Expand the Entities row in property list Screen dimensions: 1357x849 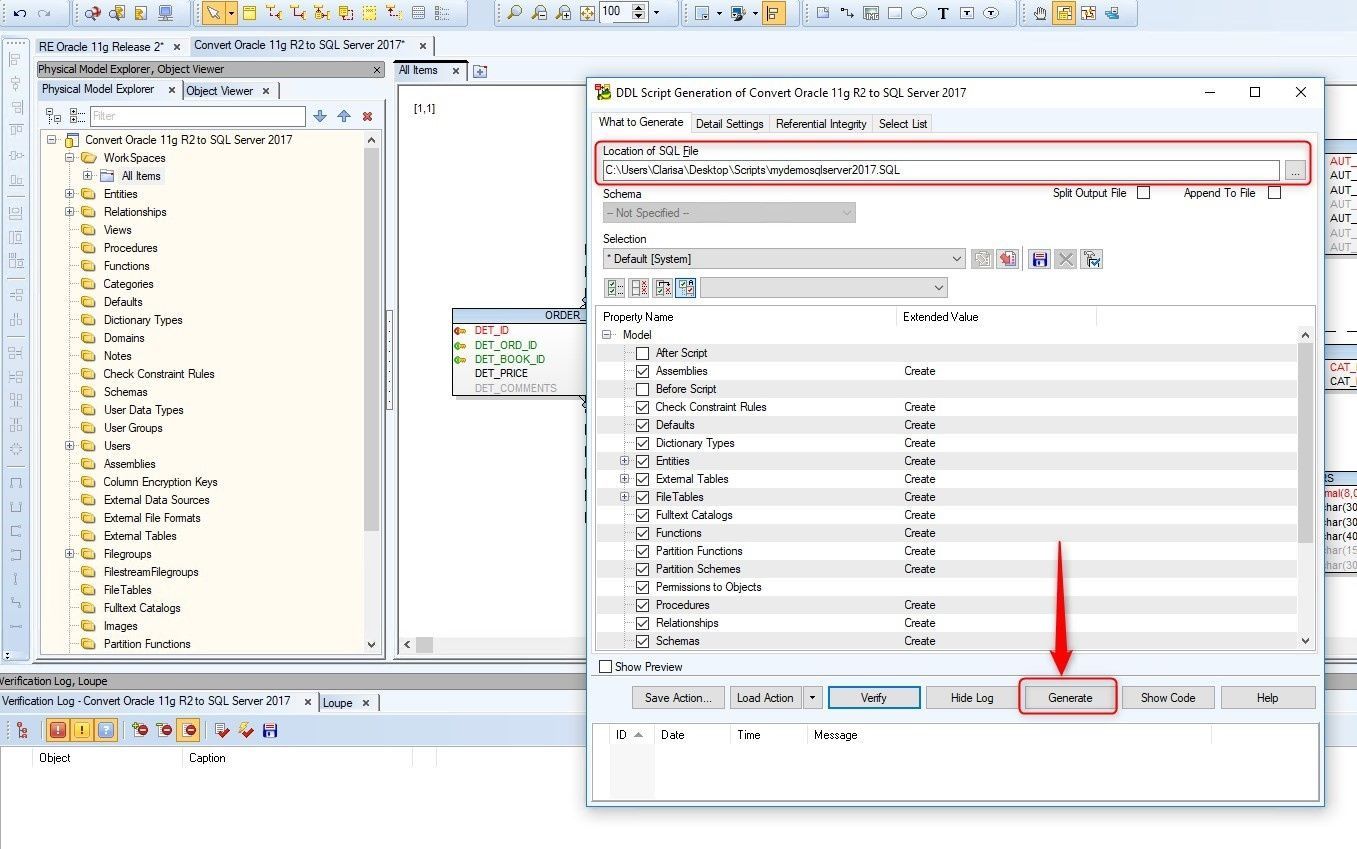625,461
